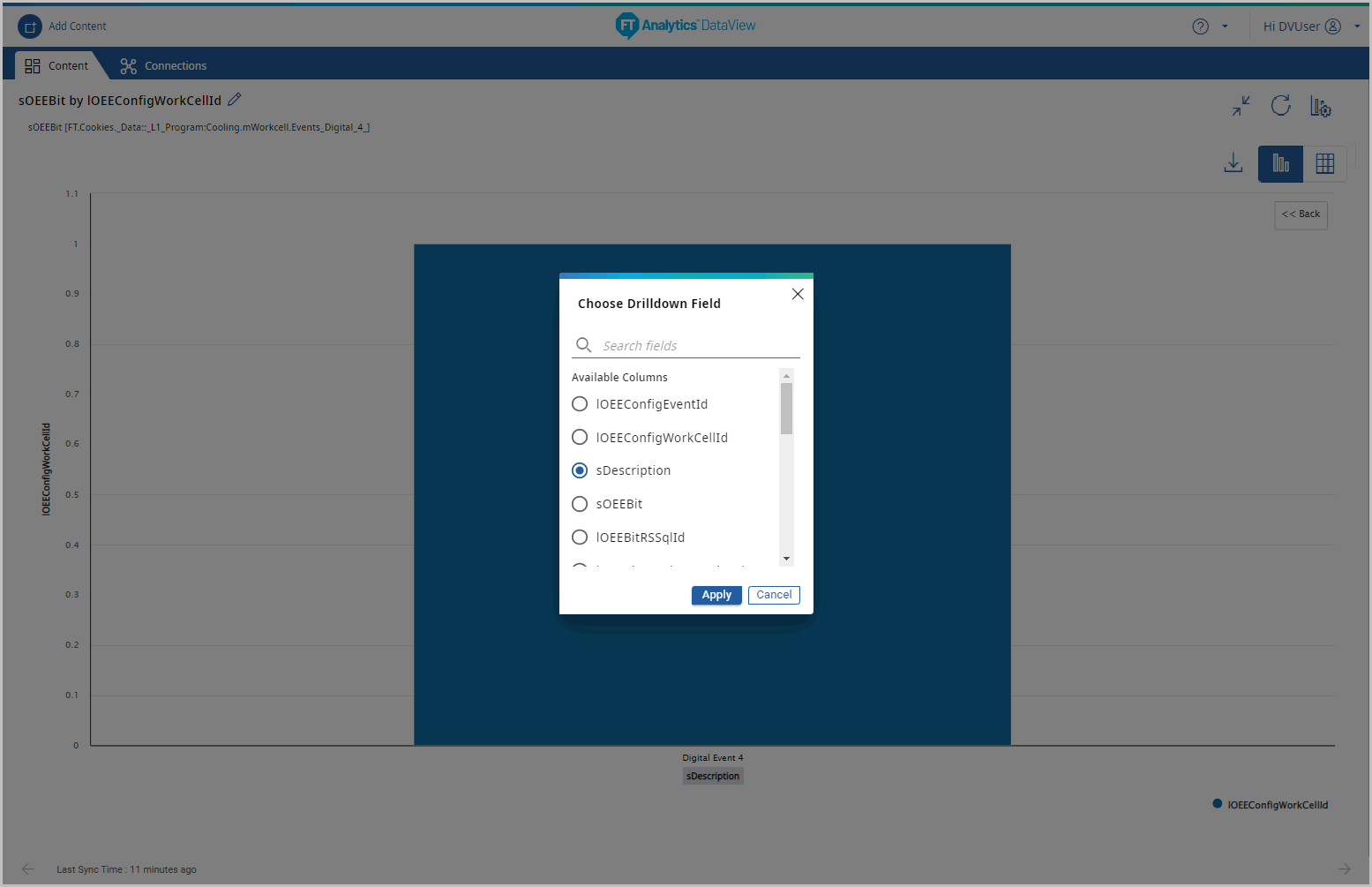
Task: Open chart settings icon
Action: (1320, 107)
